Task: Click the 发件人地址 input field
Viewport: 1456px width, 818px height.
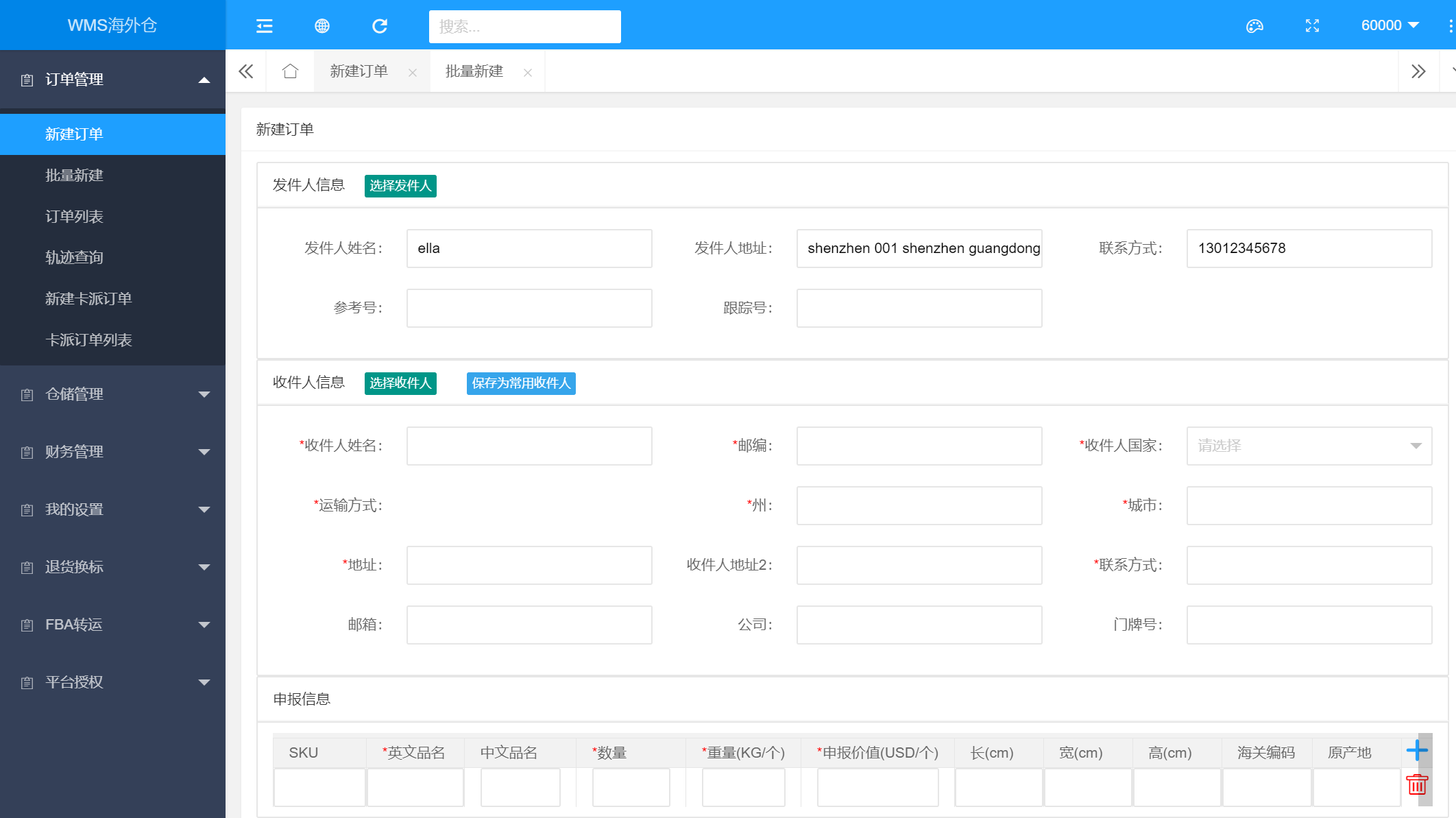Action: (919, 248)
